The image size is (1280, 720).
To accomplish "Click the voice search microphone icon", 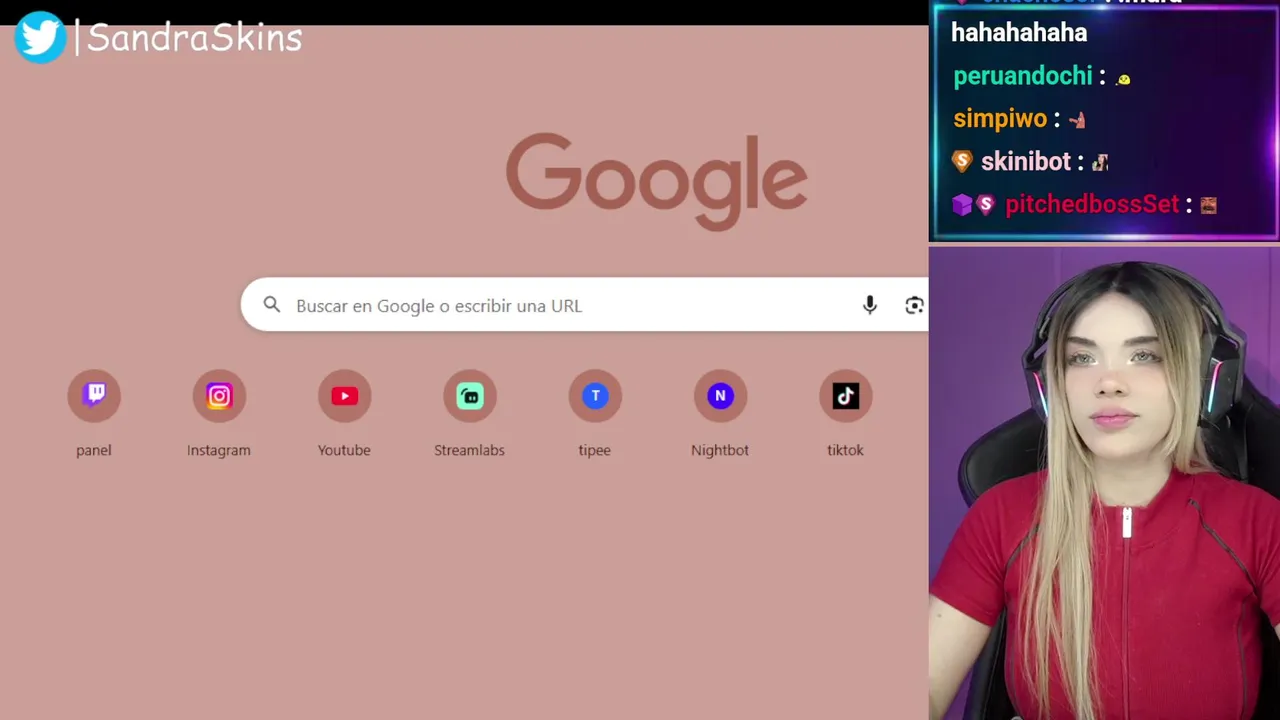I will (x=870, y=305).
